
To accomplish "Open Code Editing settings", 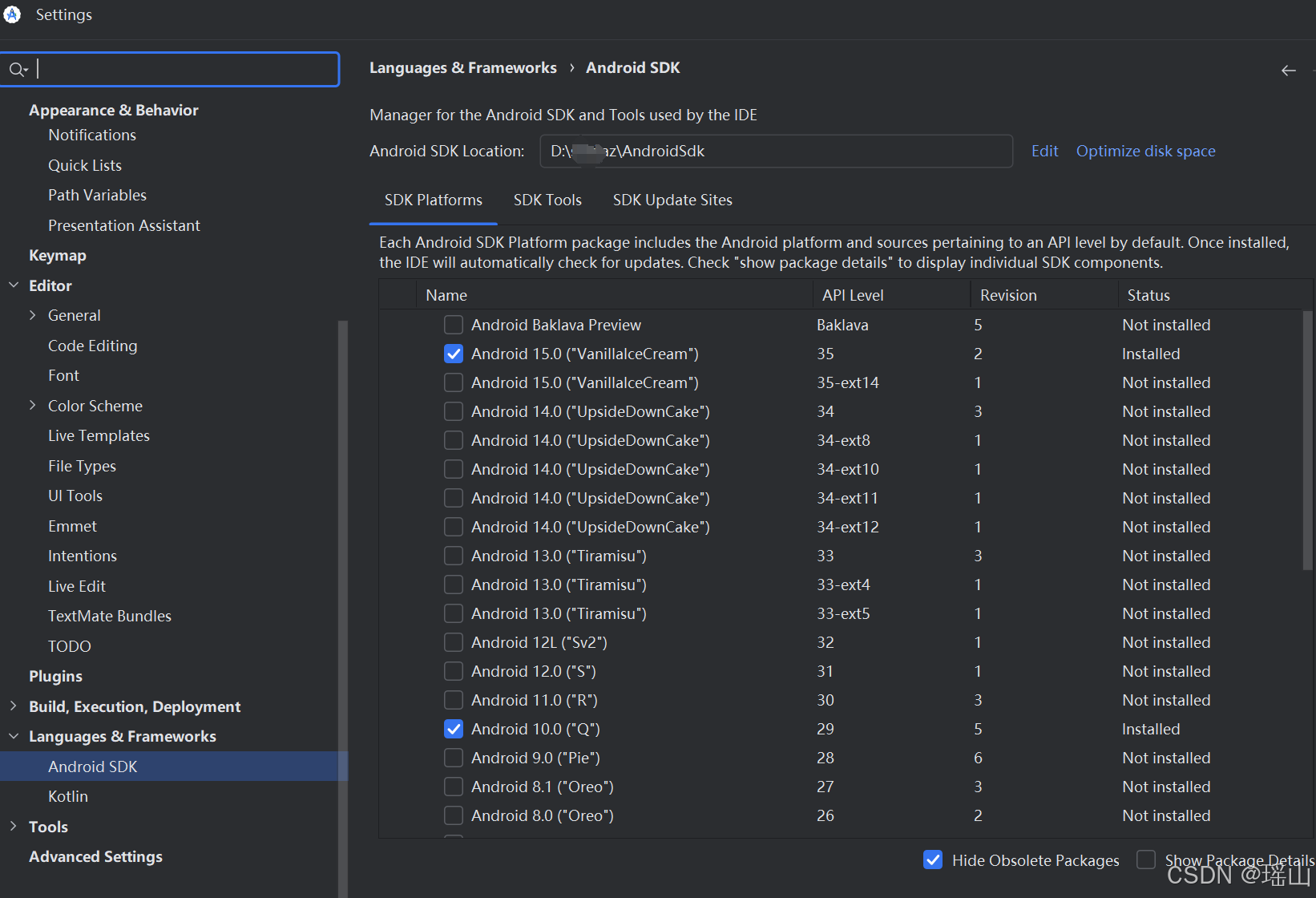I will click(93, 346).
